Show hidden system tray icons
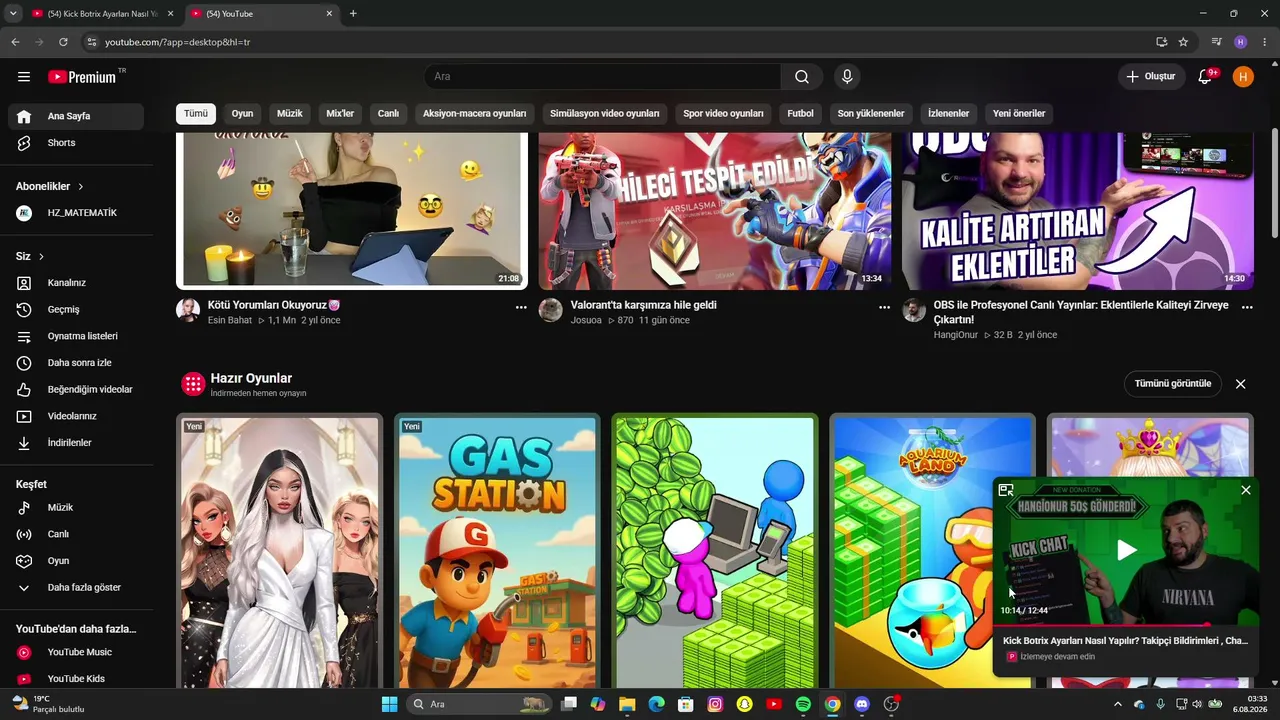 pyautogui.click(x=1118, y=704)
